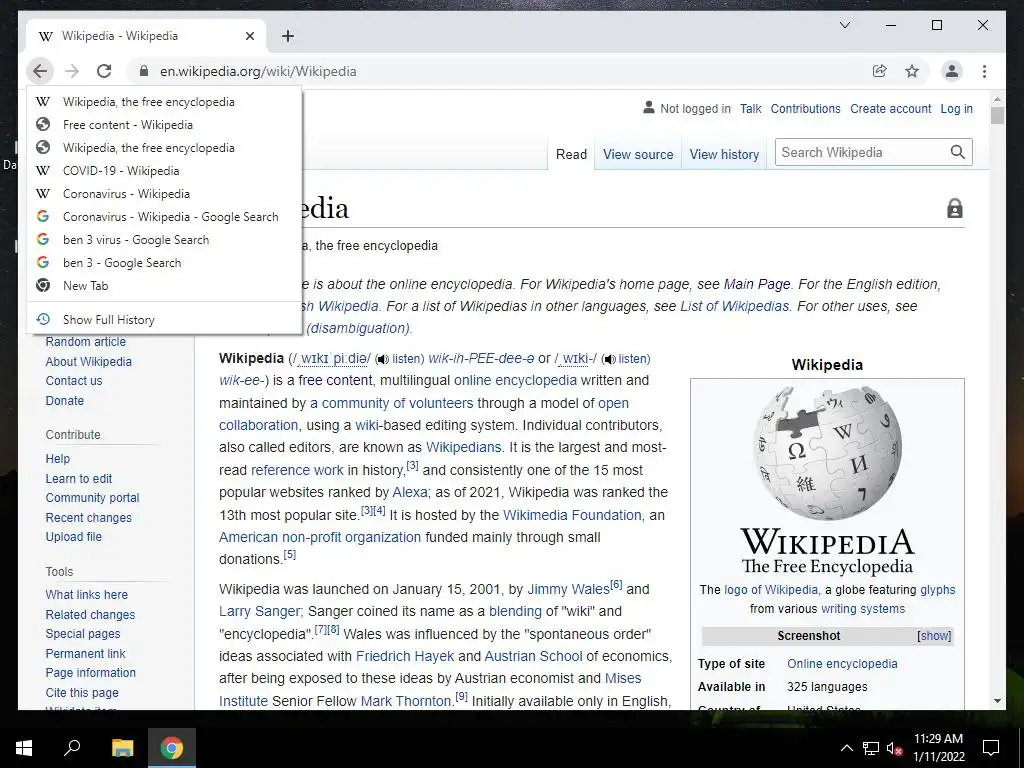Open List of Wikipedias link
Viewport: 1024px width, 768px height.
click(x=735, y=306)
